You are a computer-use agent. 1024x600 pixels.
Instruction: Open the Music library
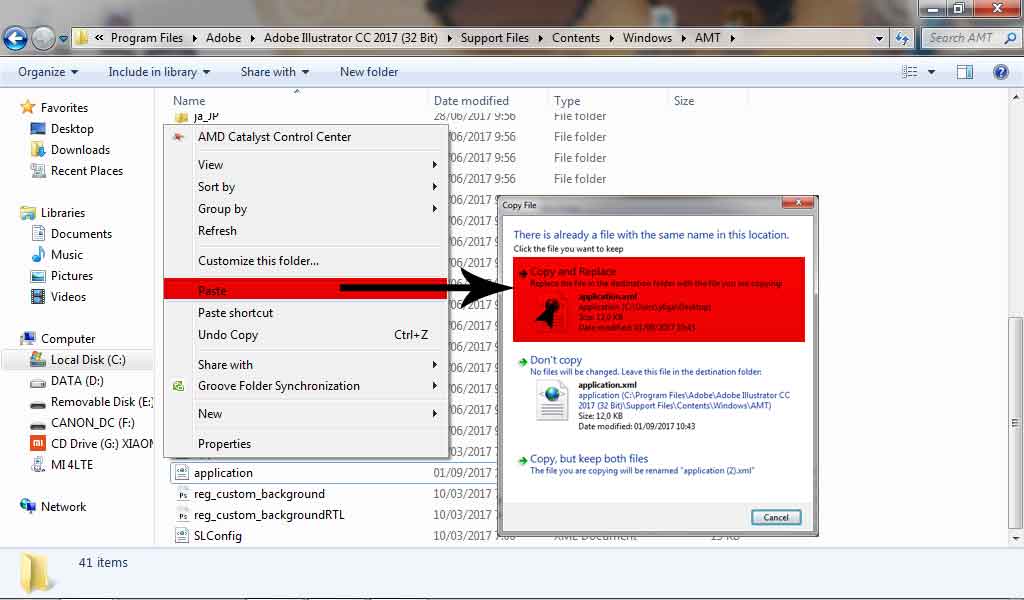(x=67, y=255)
